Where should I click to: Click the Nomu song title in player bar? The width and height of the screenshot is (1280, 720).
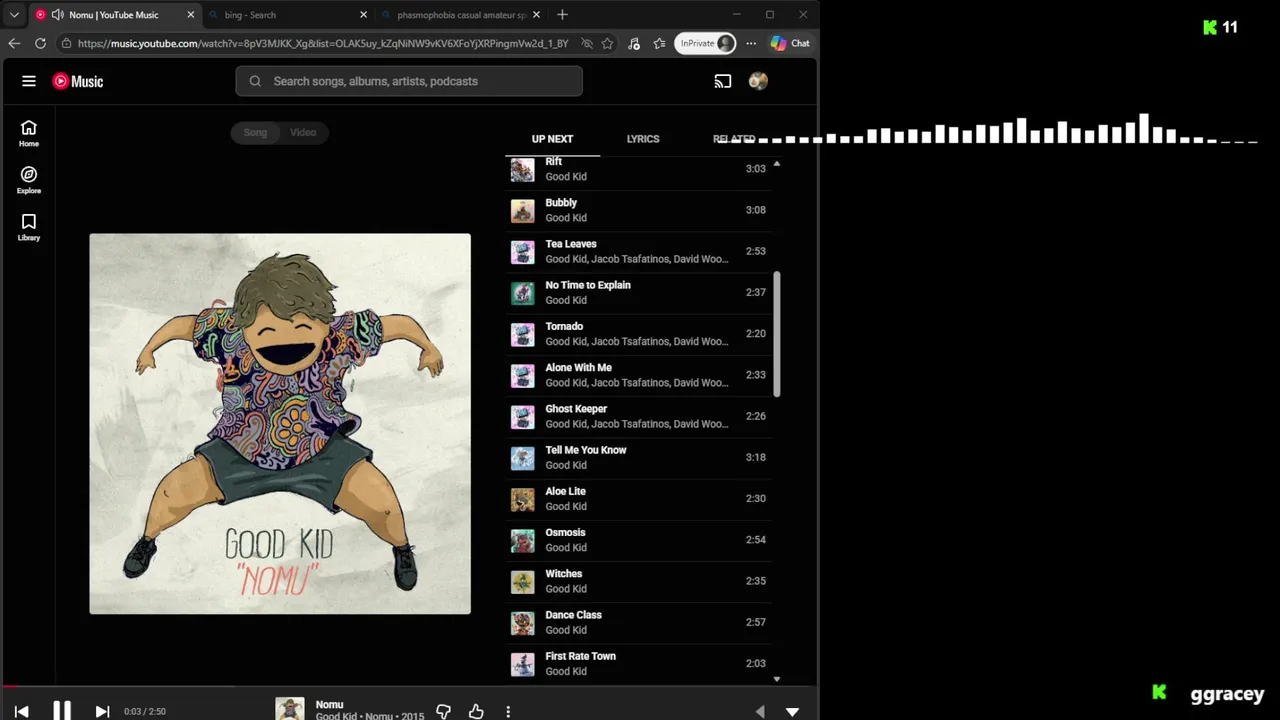(x=329, y=704)
